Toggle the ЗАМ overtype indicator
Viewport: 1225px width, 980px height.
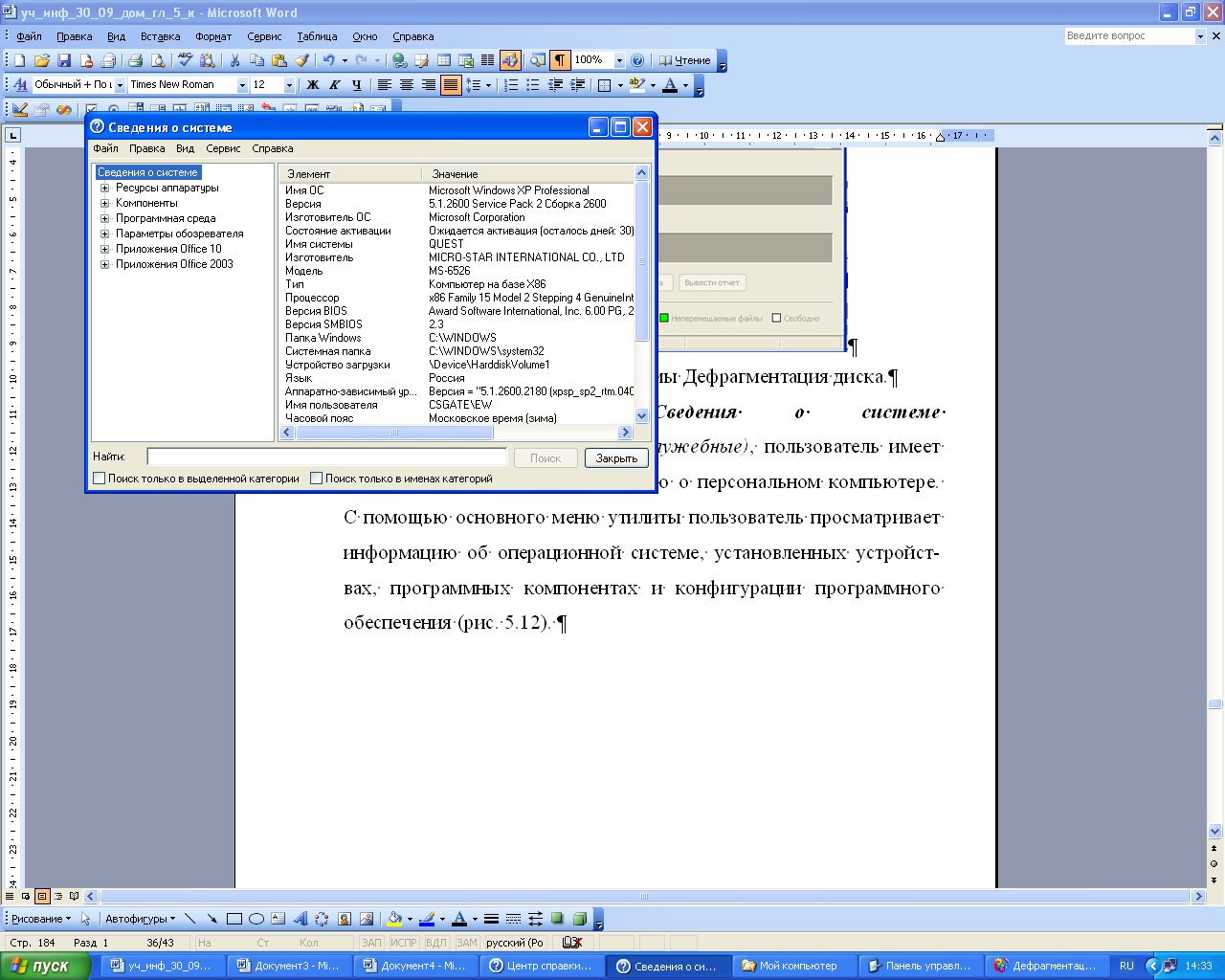tap(466, 943)
